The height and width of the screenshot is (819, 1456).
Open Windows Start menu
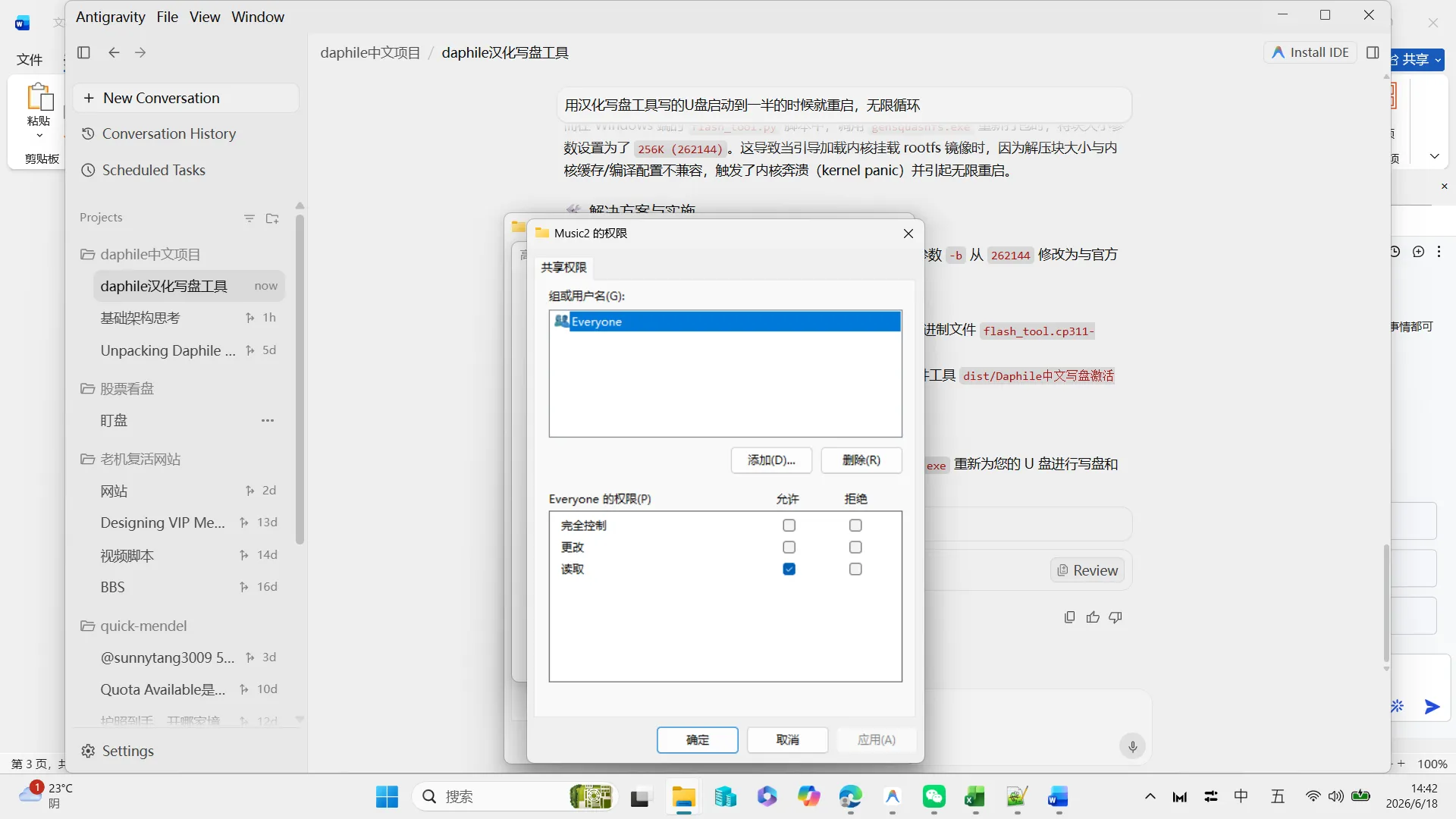pos(387,796)
